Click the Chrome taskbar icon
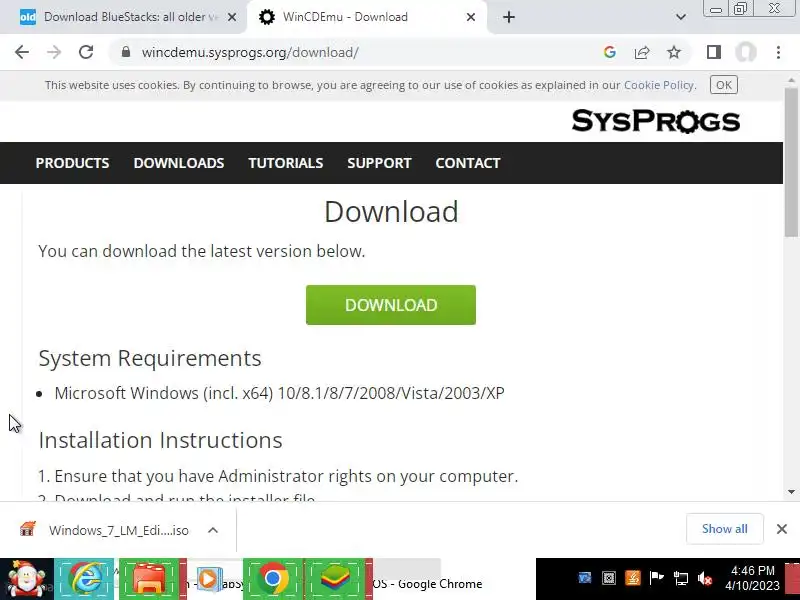The width and height of the screenshot is (800, 600). (273, 579)
